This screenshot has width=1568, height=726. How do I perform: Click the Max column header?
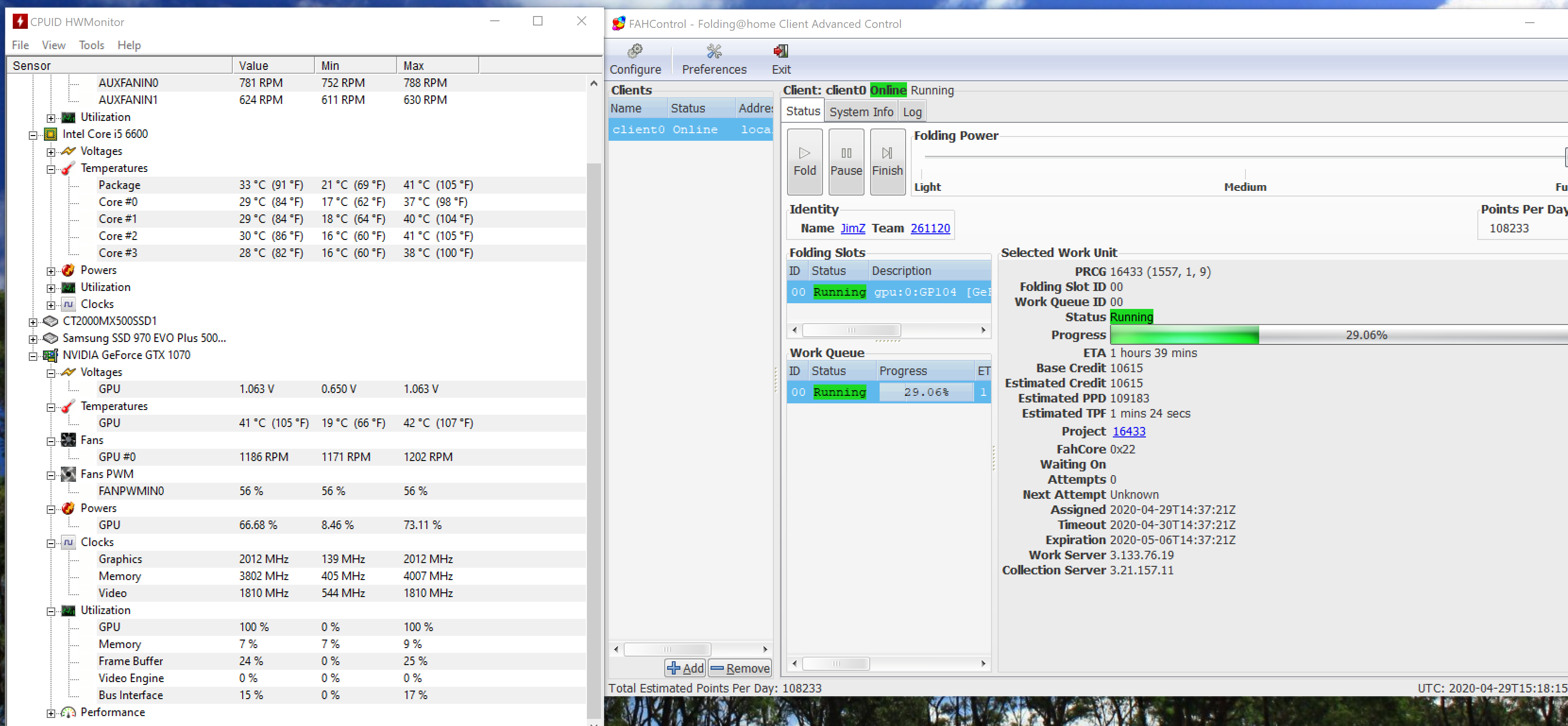(437, 65)
